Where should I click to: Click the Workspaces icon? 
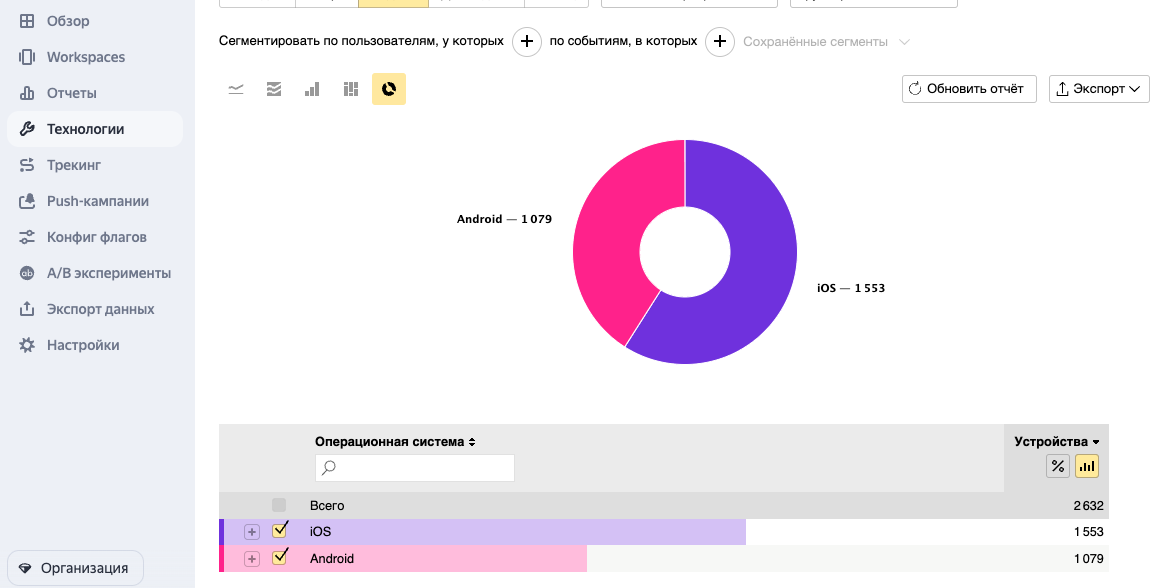27,57
